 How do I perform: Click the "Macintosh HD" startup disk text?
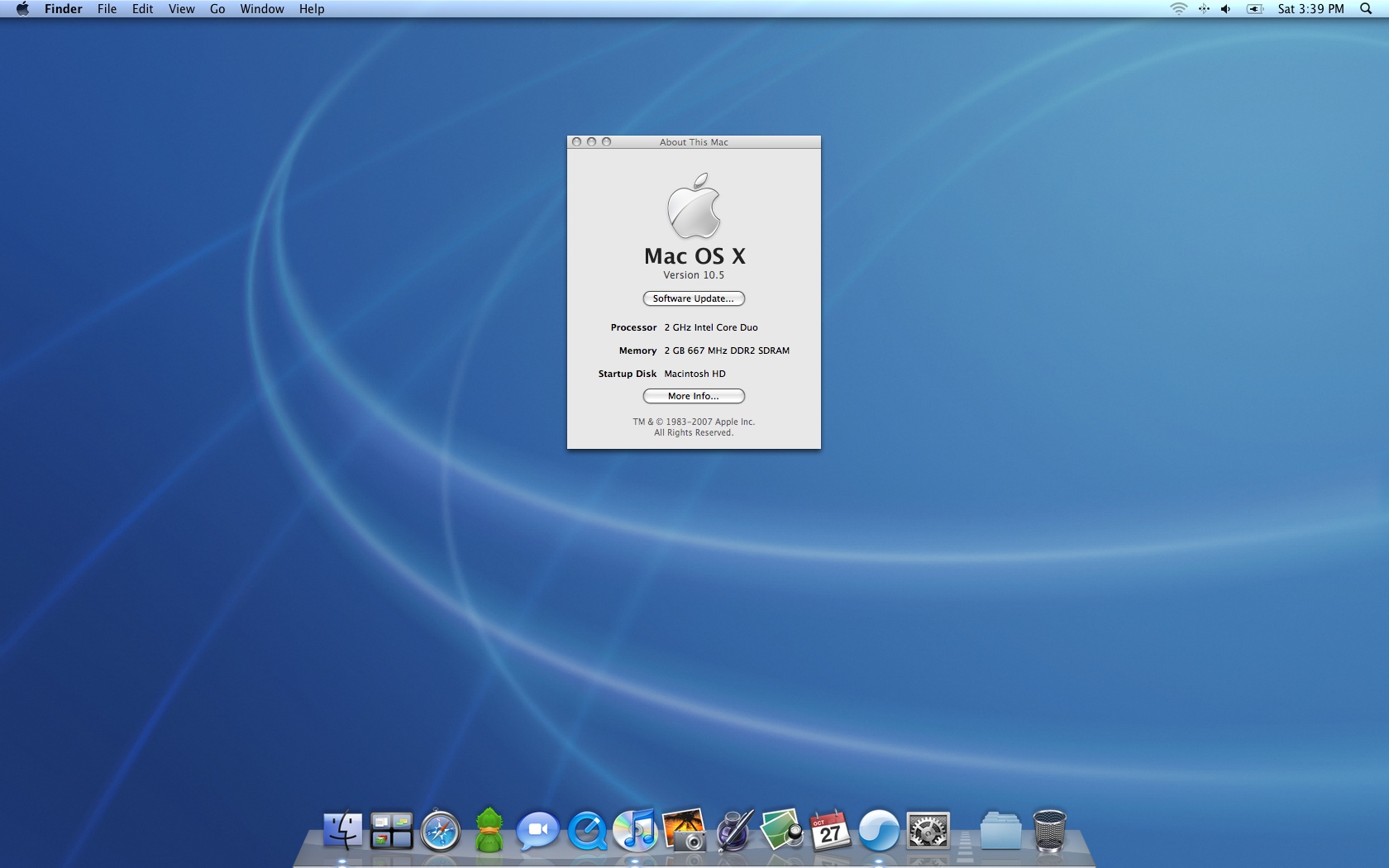694,374
